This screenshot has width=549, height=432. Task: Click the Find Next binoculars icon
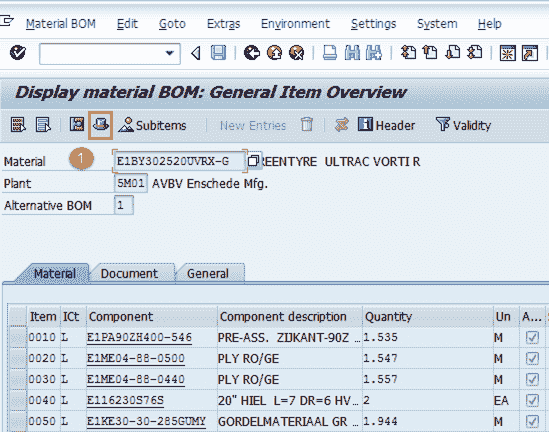[374, 53]
